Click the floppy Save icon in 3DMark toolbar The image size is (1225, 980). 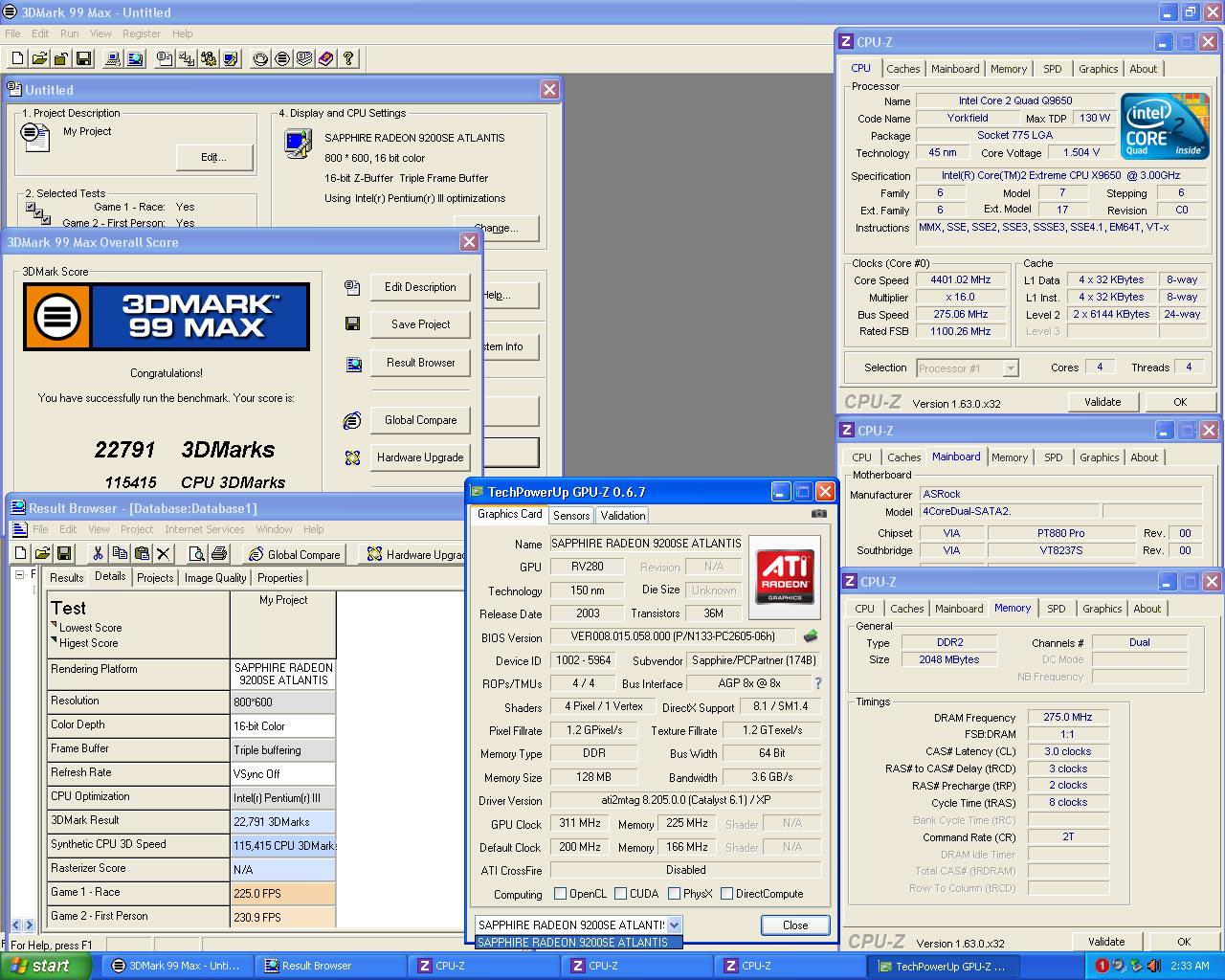pos(83,58)
